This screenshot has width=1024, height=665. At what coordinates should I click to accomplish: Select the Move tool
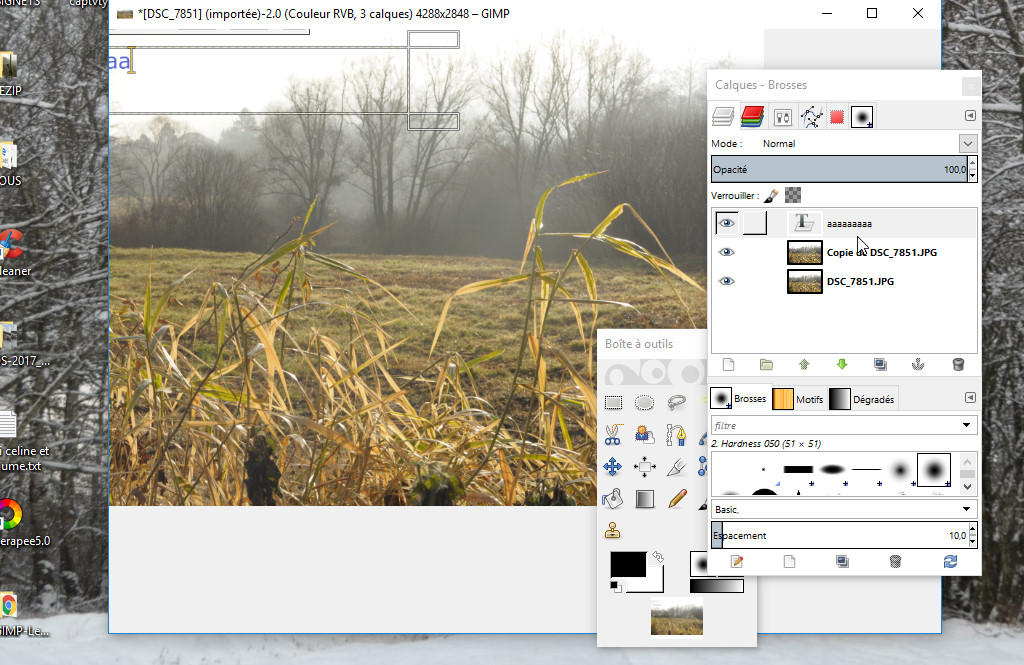(613, 466)
